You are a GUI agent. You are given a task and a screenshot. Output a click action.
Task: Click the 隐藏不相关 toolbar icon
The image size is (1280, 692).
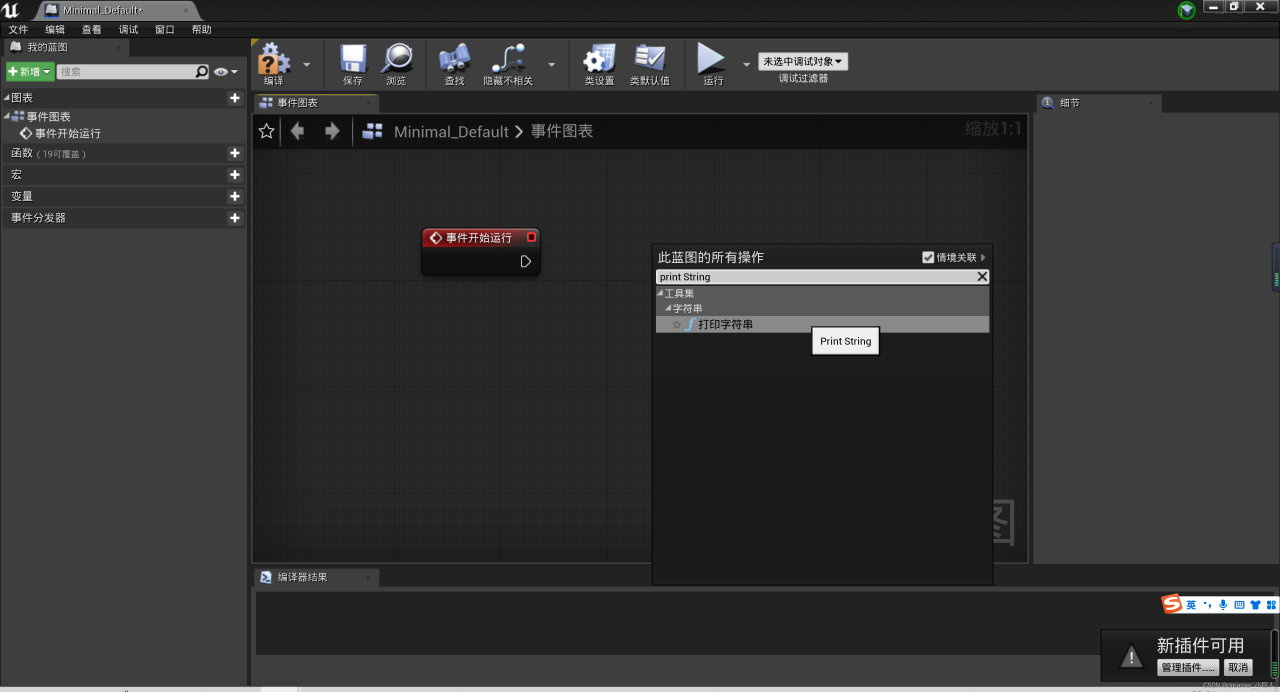pyautogui.click(x=508, y=58)
